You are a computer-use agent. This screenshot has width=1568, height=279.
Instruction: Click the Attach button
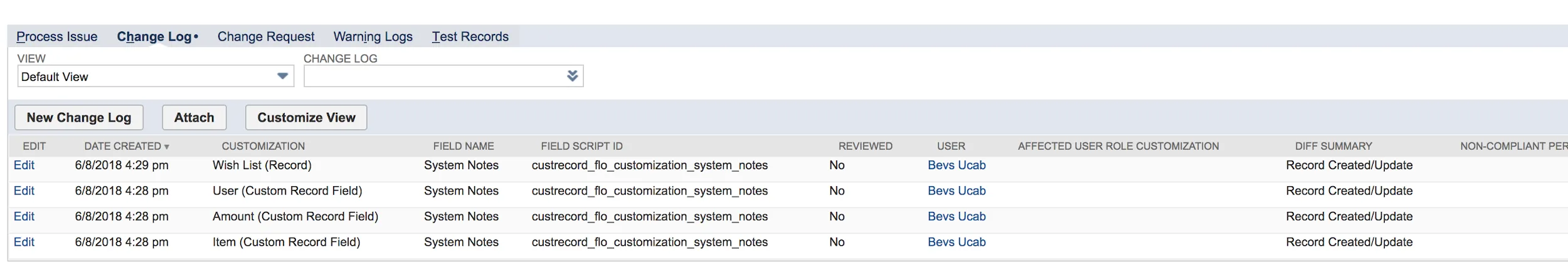(194, 117)
